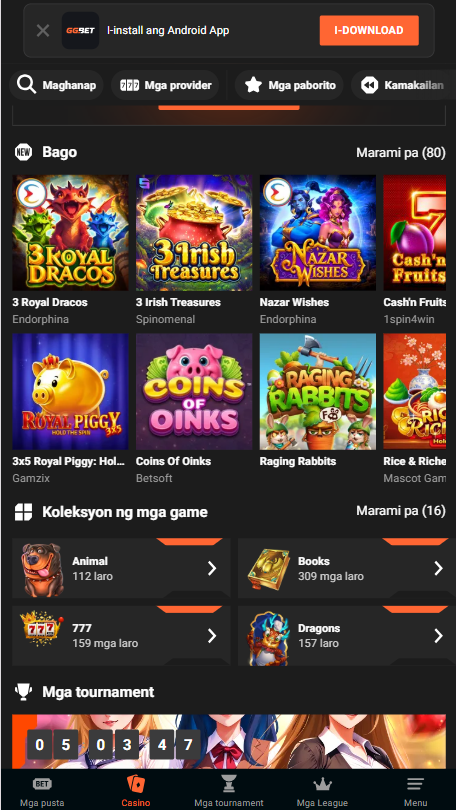Open the Mga provider slot icon filter
Screen dimensions: 457x810
[x=130, y=85]
